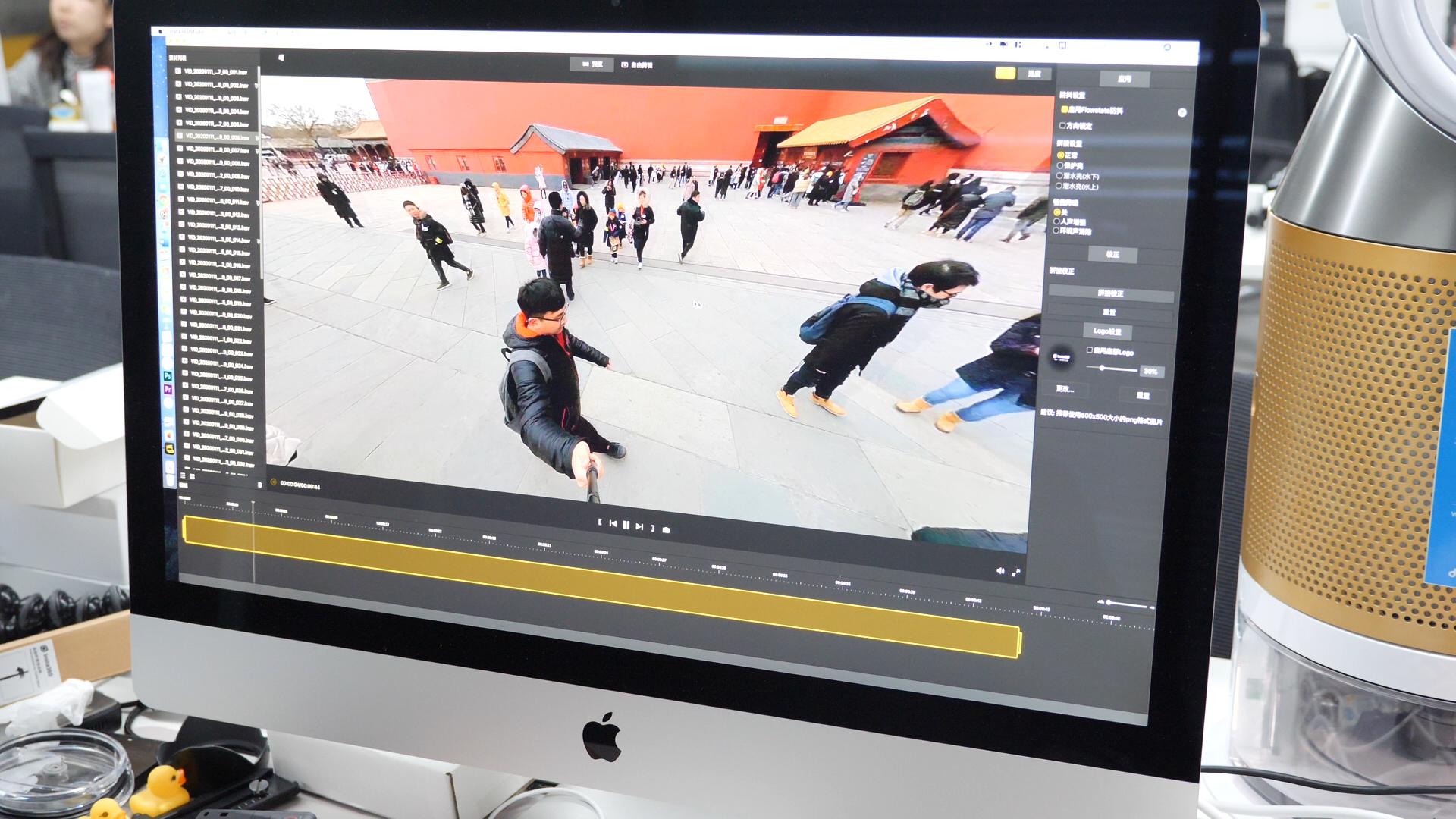Click the yellow Insta360 Studio Dock icon
1456x819 pixels.
169,449
